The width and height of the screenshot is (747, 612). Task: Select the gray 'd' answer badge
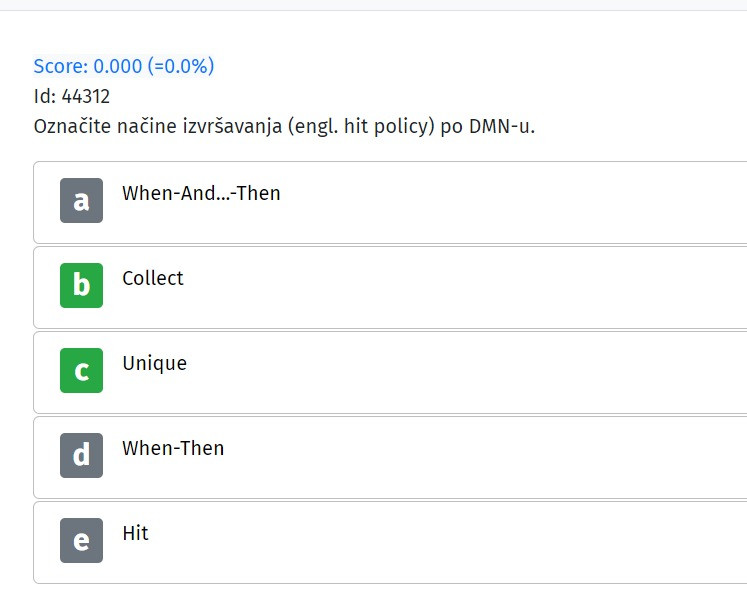coord(81,455)
